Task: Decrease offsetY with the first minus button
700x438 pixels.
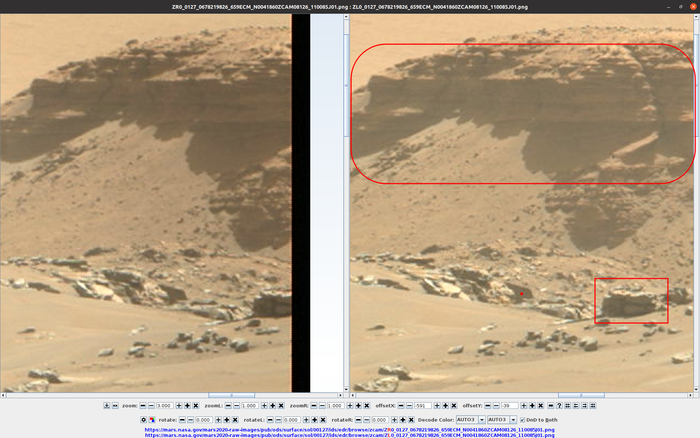Action: (x=487, y=405)
